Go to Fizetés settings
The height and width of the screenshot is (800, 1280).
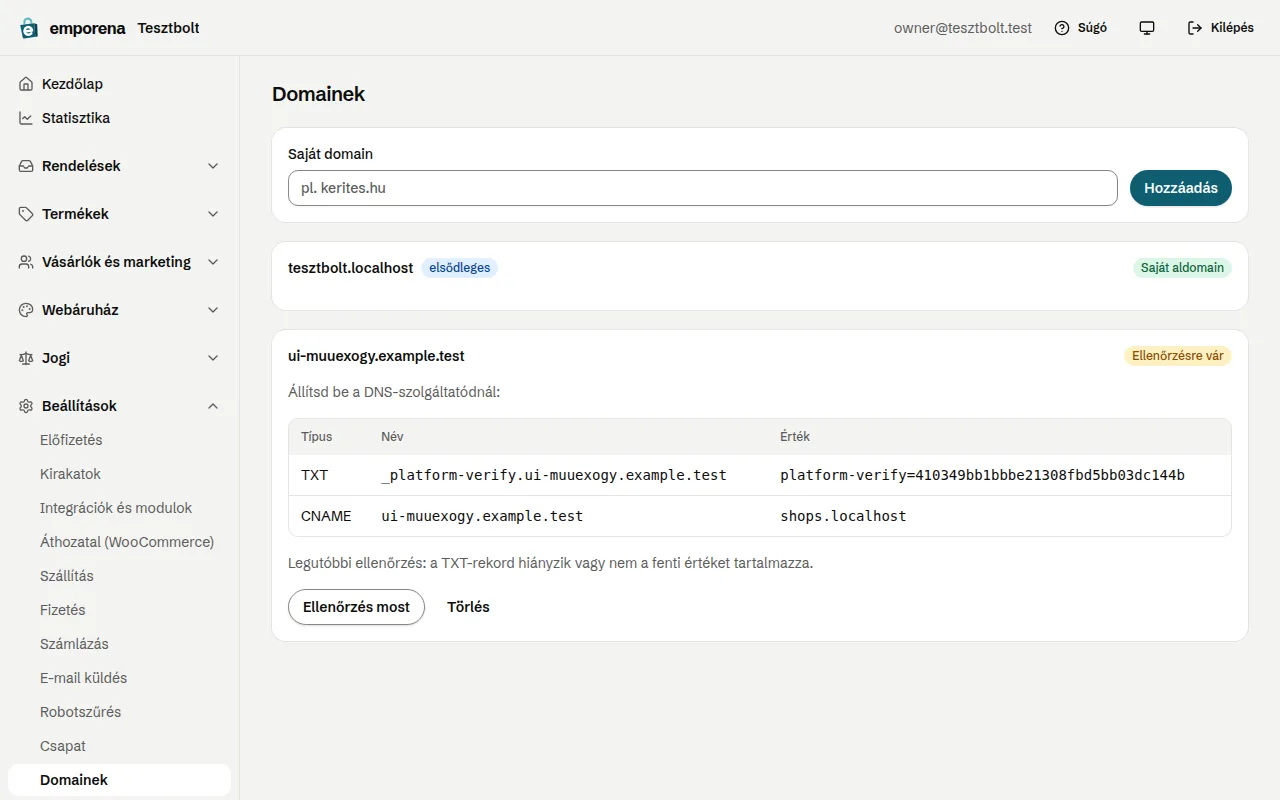pos(119,610)
